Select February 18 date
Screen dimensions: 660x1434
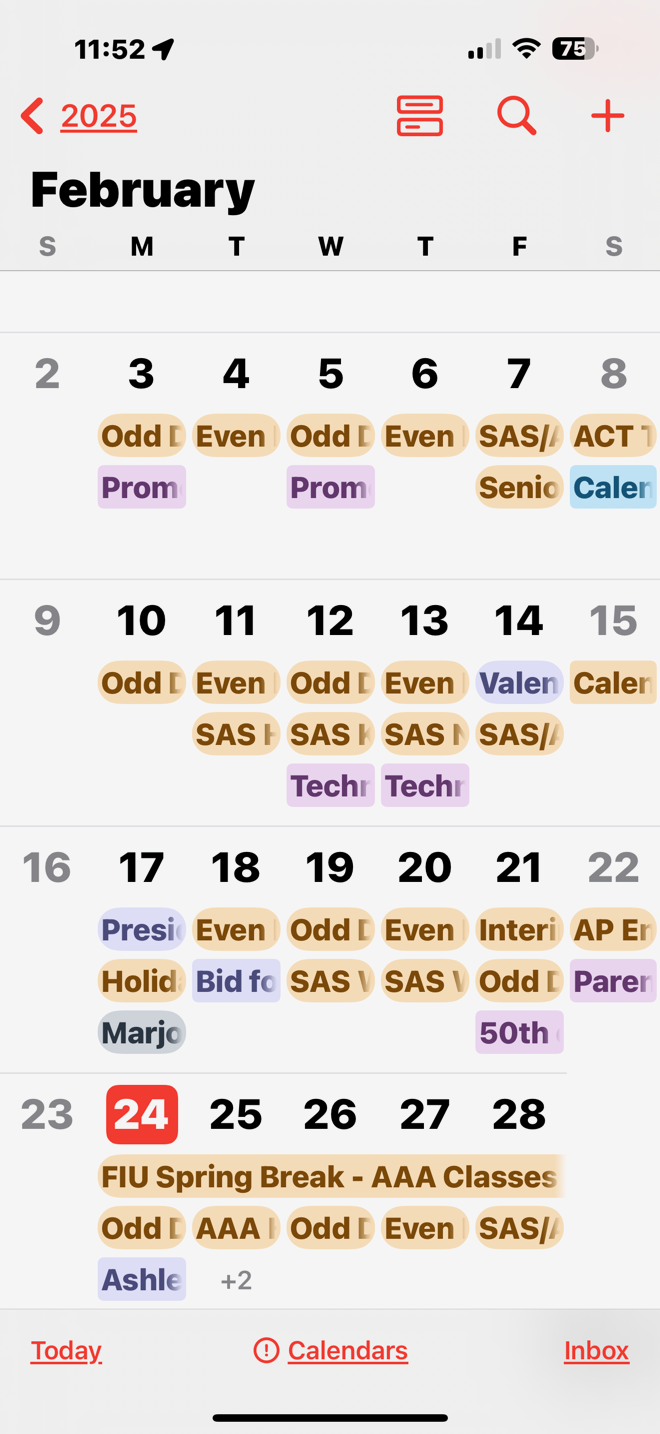[x=236, y=867]
